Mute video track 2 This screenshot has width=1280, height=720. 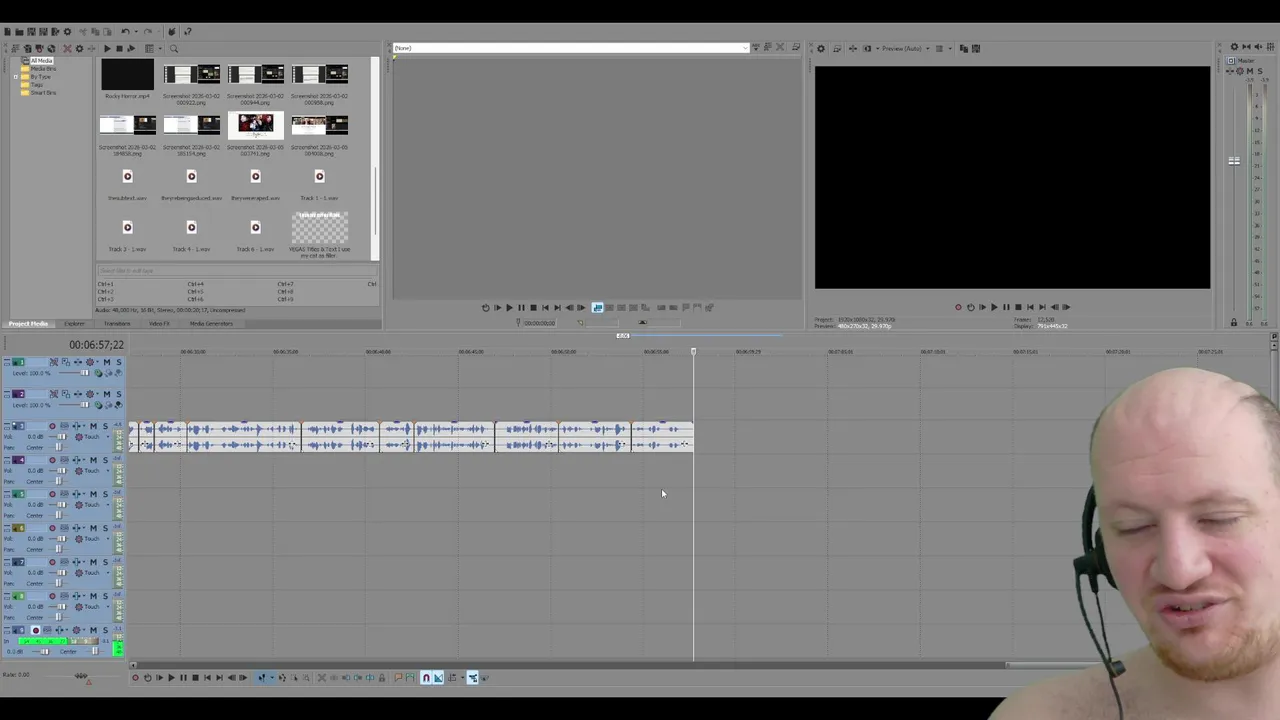pos(107,394)
